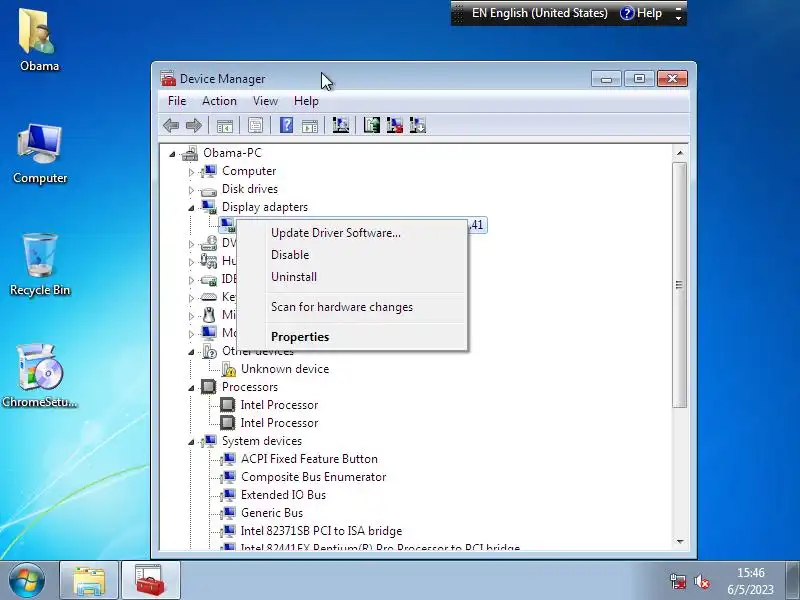Image resolution: width=800 pixels, height=600 pixels.
Task: Expand the Disk drives category
Action: (191, 190)
